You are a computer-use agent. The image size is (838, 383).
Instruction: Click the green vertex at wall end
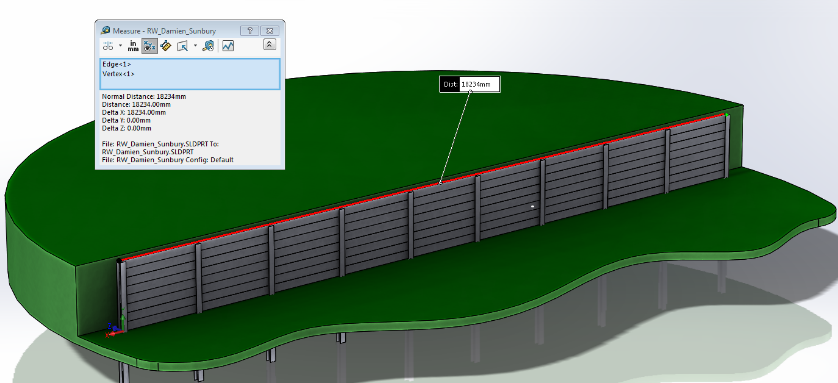(x=727, y=114)
